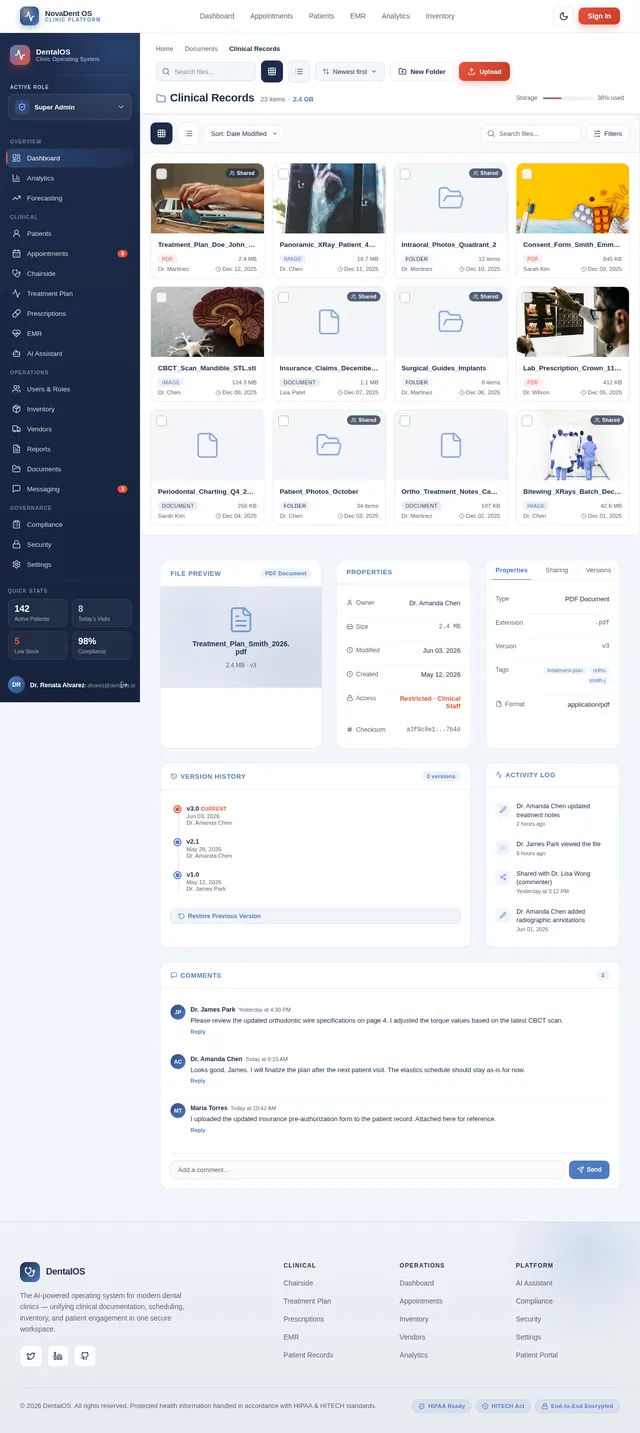
Task: Open Sort: Date Modified dropdown
Action: (244, 133)
